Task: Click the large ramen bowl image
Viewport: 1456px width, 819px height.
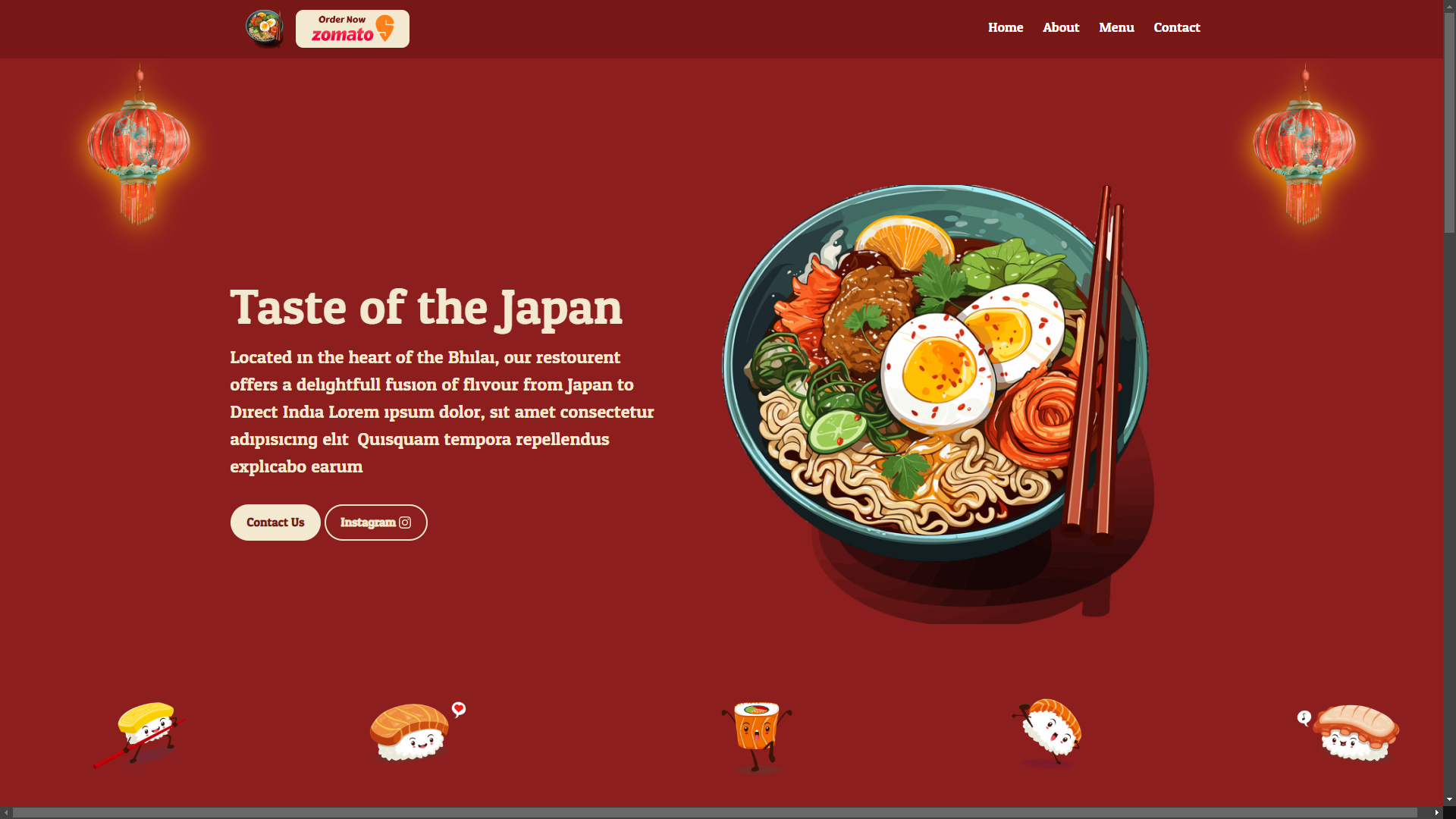Action: point(938,403)
